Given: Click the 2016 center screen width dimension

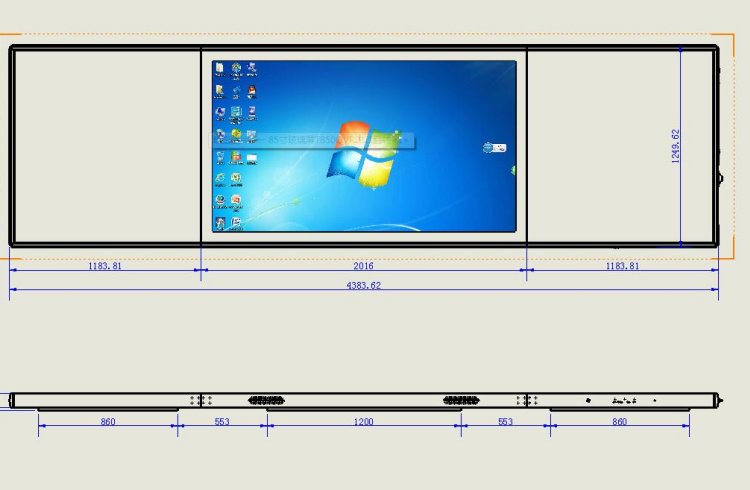Looking at the screenshot, I should pyautogui.click(x=363, y=266).
